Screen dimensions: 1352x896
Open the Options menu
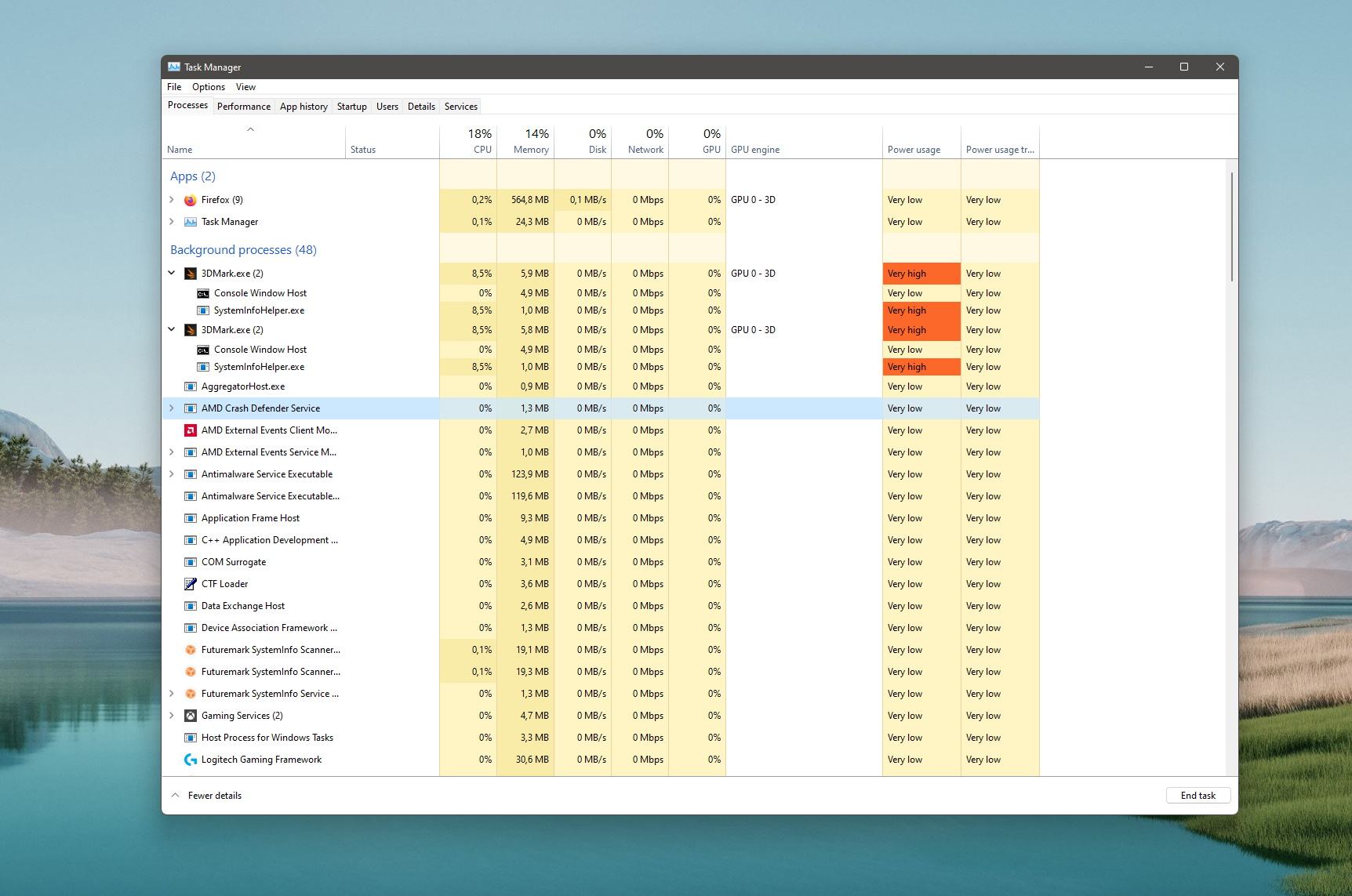pos(209,87)
